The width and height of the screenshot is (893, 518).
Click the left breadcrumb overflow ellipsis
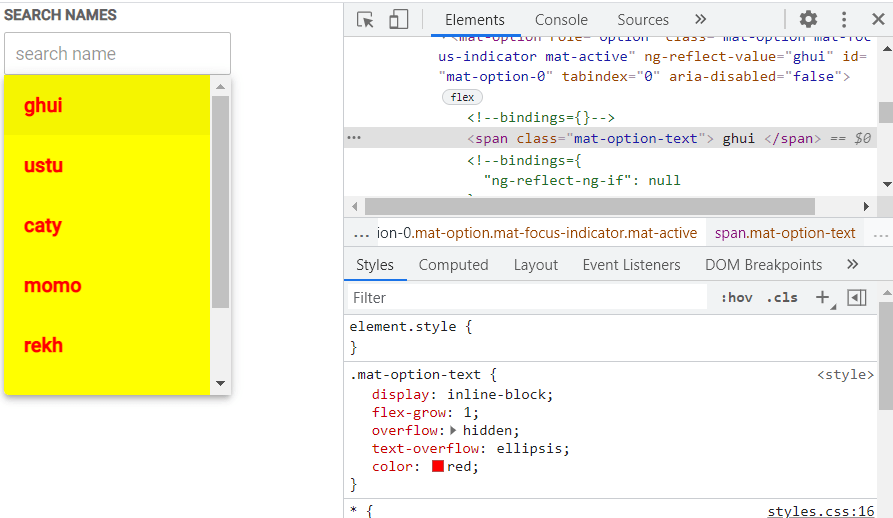(x=361, y=234)
